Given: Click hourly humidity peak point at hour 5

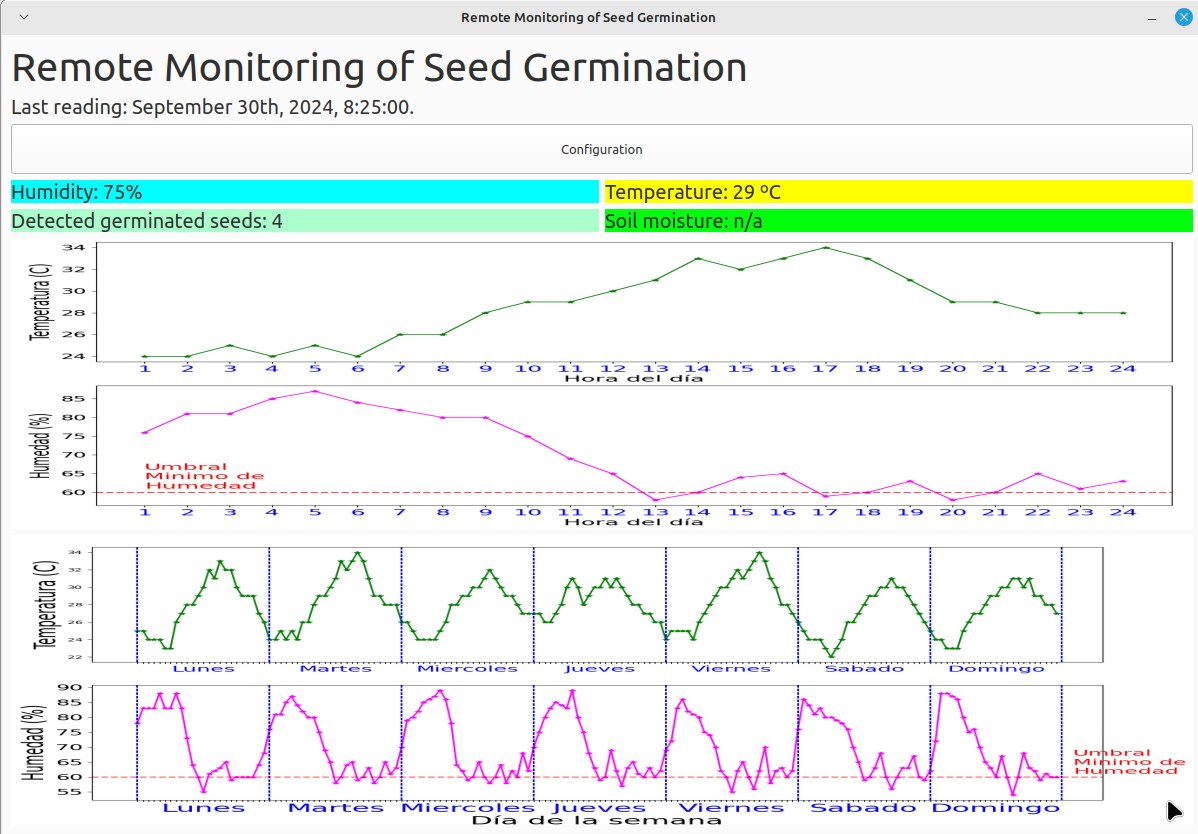Looking at the screenshot, I should (315, 391).
